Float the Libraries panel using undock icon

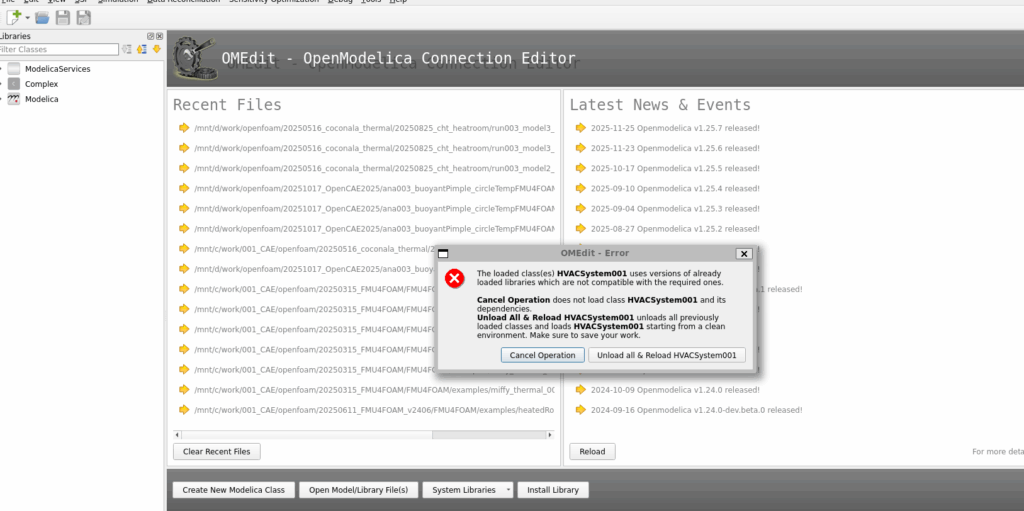click(149, 36)
